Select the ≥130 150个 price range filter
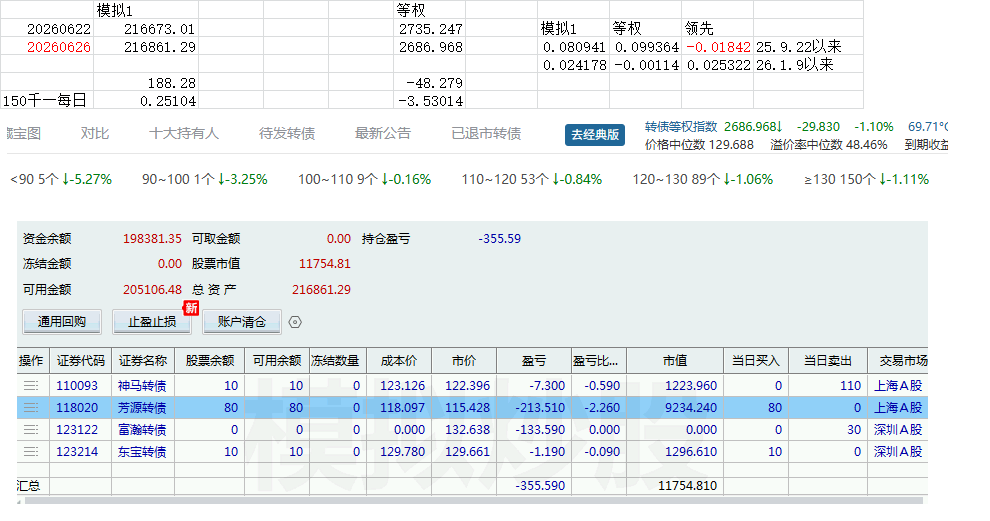This screenshot has width=990, height=521. [866, 179]
